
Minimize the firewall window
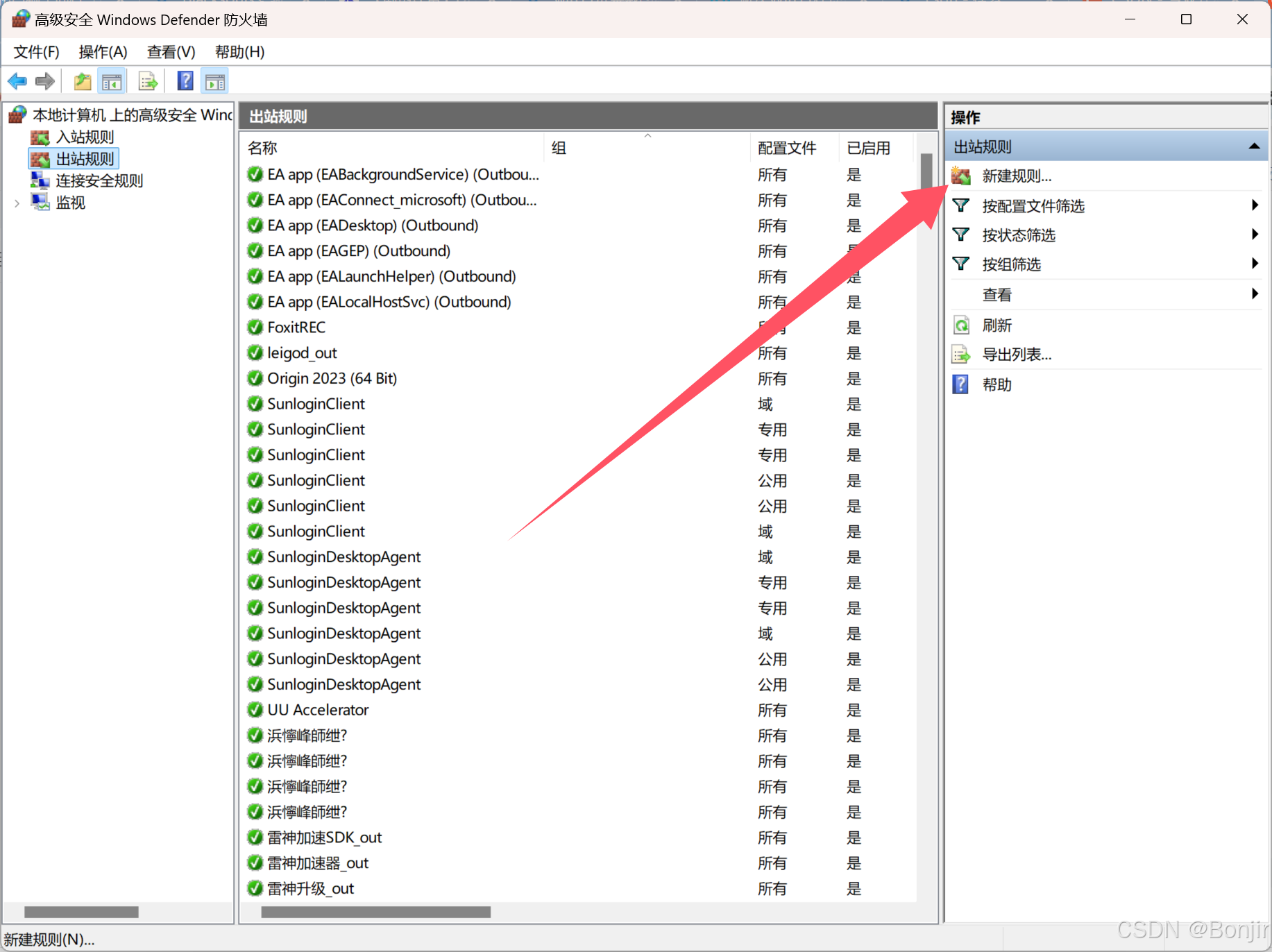click(x=1130, y=19)
